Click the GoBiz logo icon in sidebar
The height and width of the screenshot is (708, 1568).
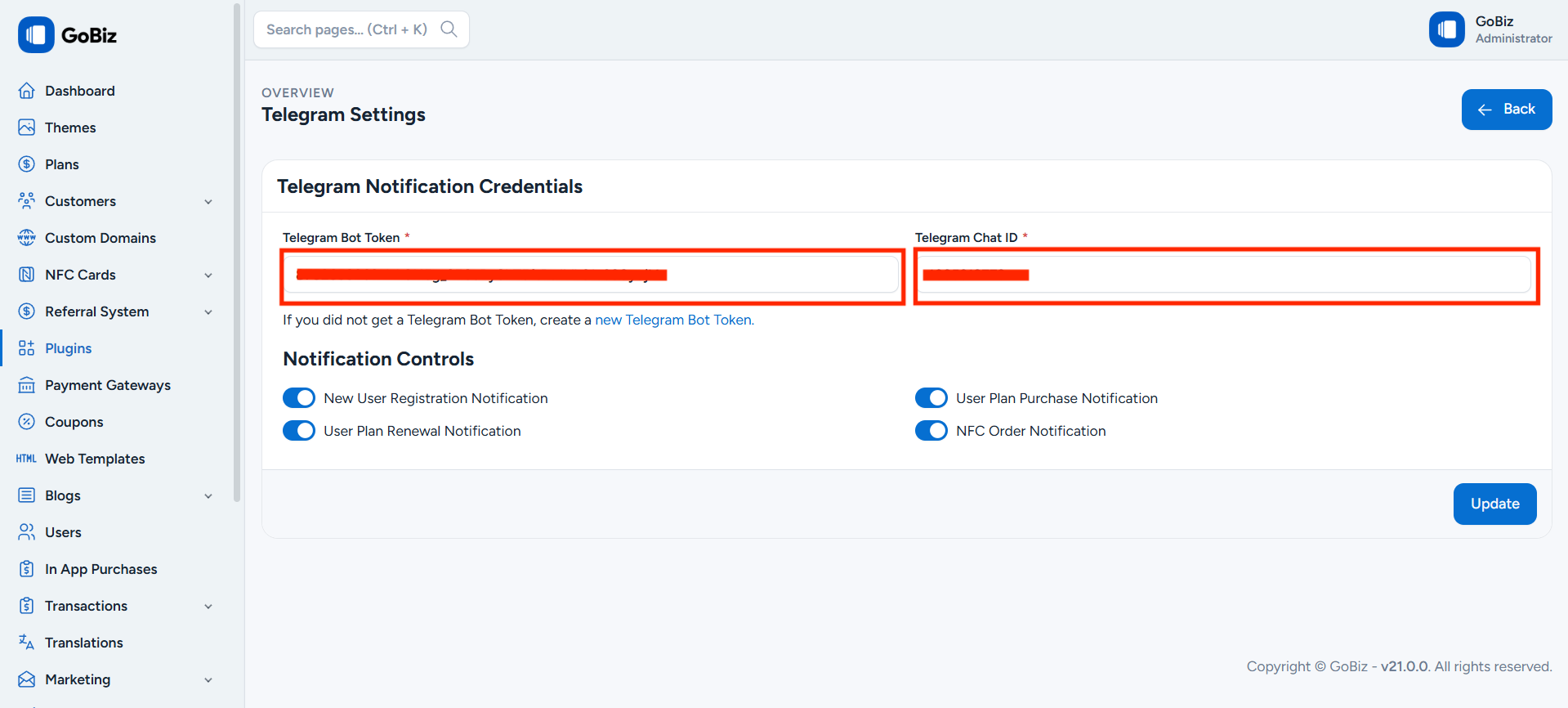(x=36, y=35)
